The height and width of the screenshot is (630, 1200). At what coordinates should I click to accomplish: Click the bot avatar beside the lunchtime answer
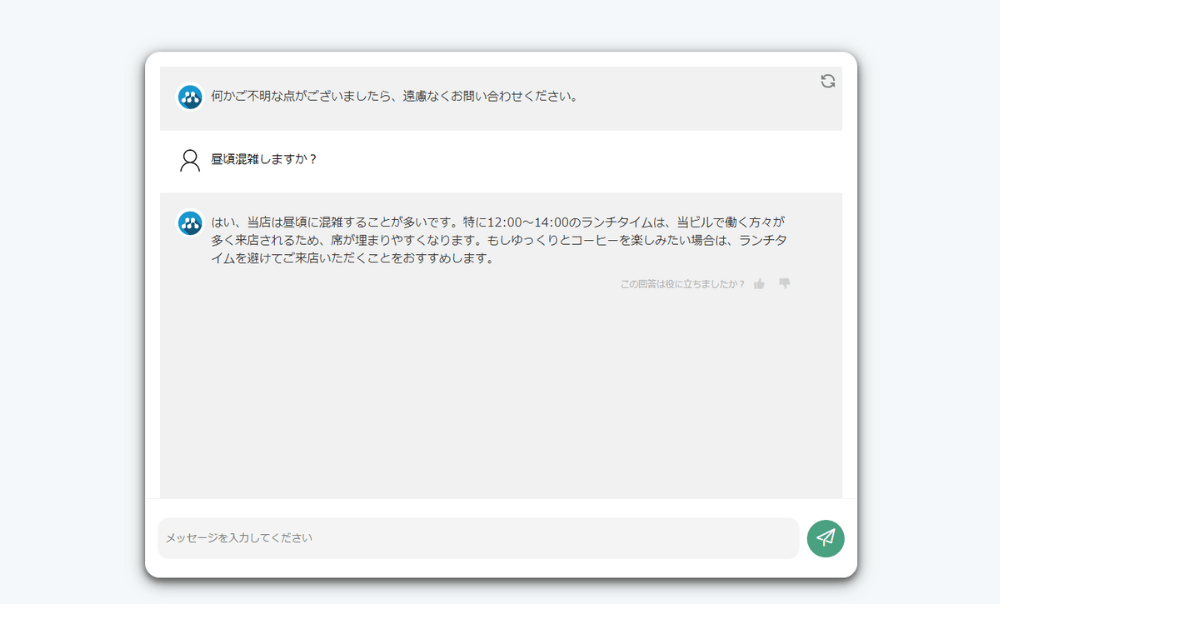pos(190,223)
